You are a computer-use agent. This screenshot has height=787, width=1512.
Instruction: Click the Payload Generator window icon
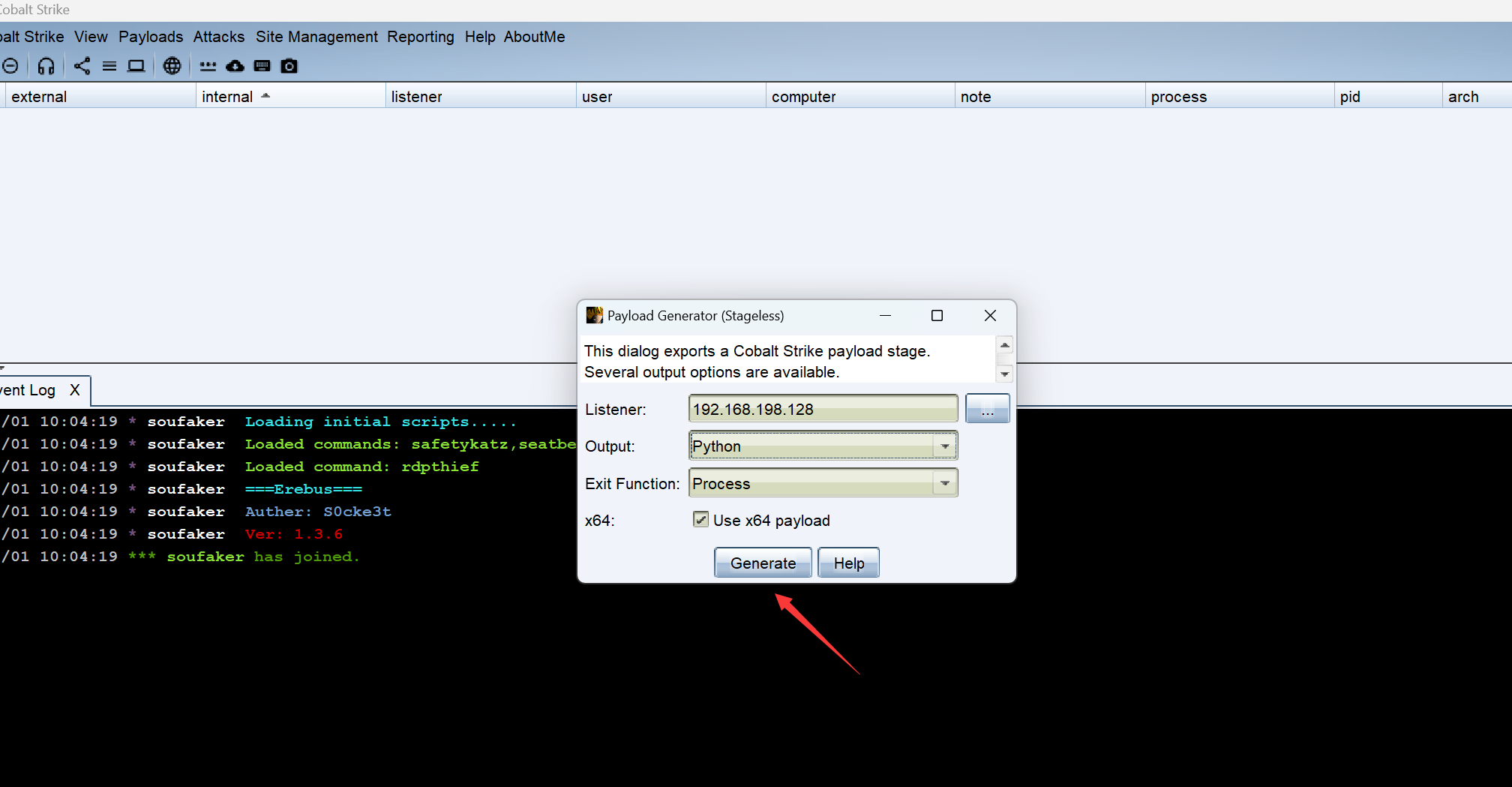point(594,315)
